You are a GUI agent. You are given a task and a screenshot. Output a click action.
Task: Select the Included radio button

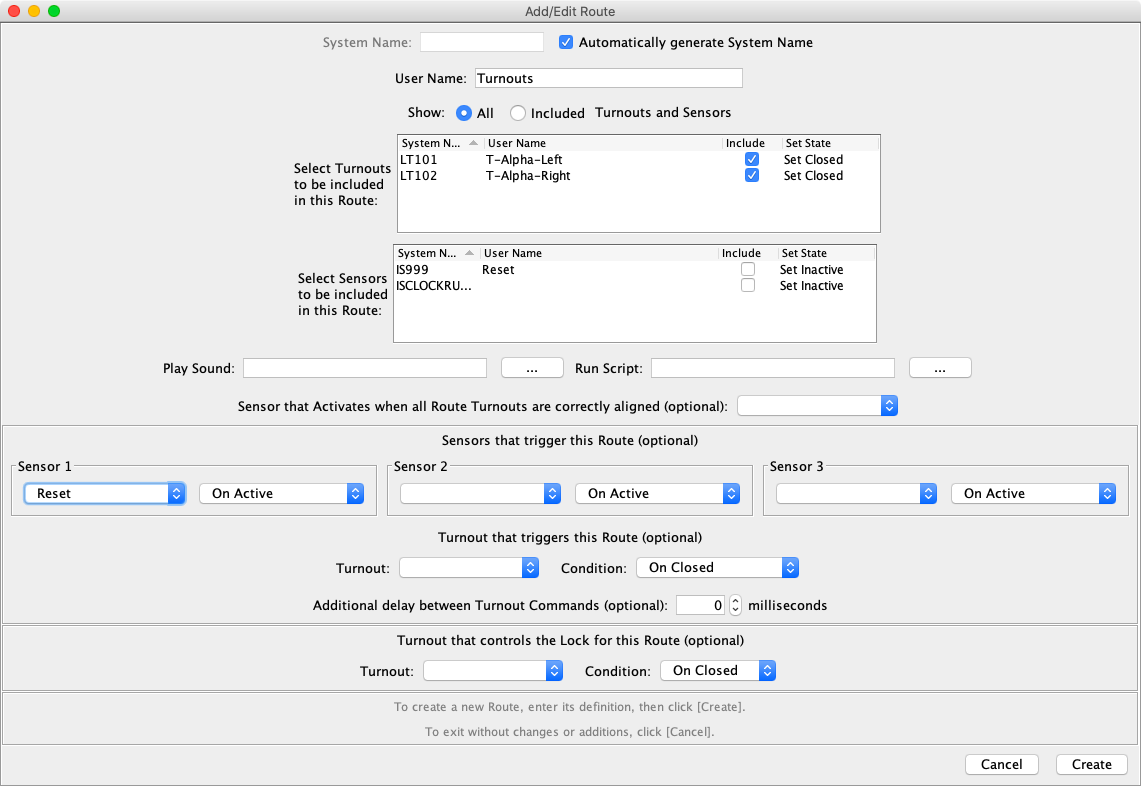[x=518, y=113]
